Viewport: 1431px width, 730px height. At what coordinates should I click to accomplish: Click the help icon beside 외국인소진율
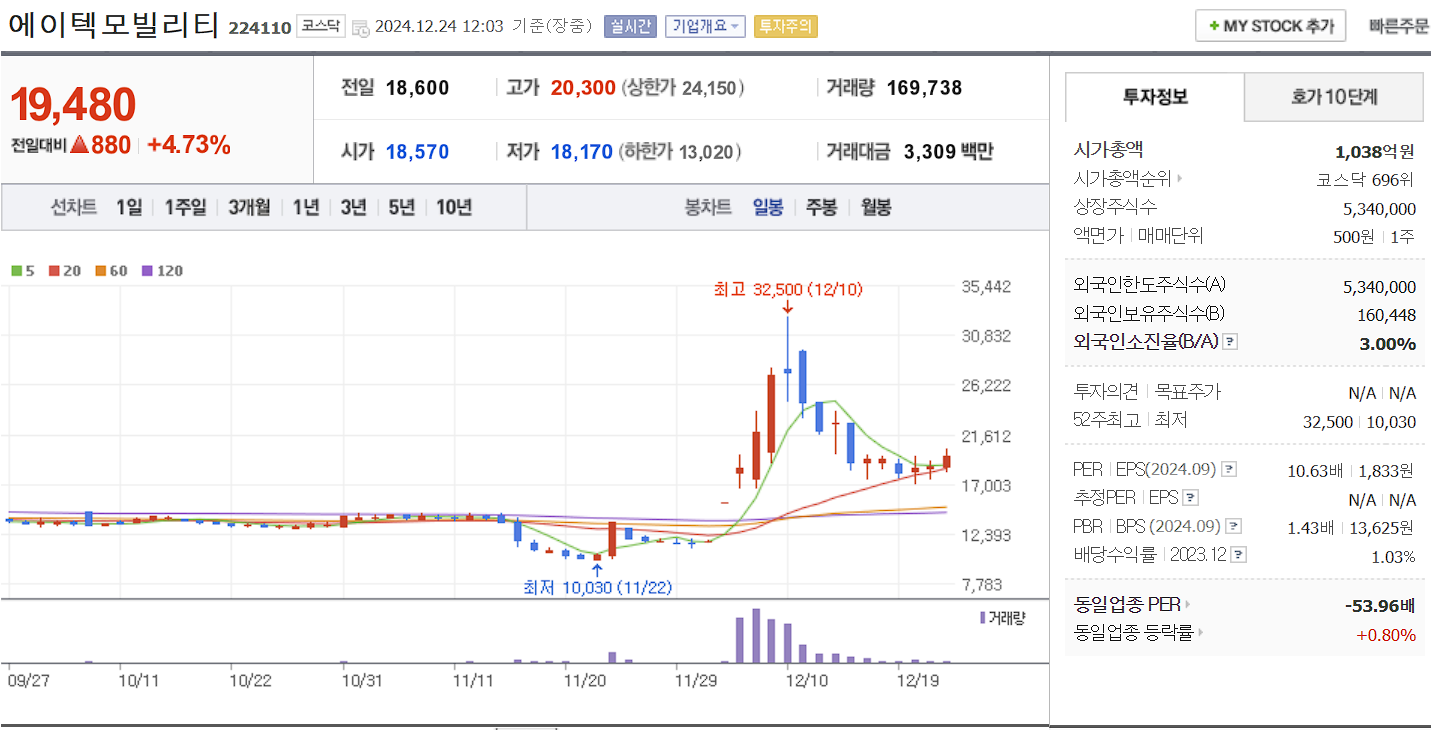(1230, 343)
